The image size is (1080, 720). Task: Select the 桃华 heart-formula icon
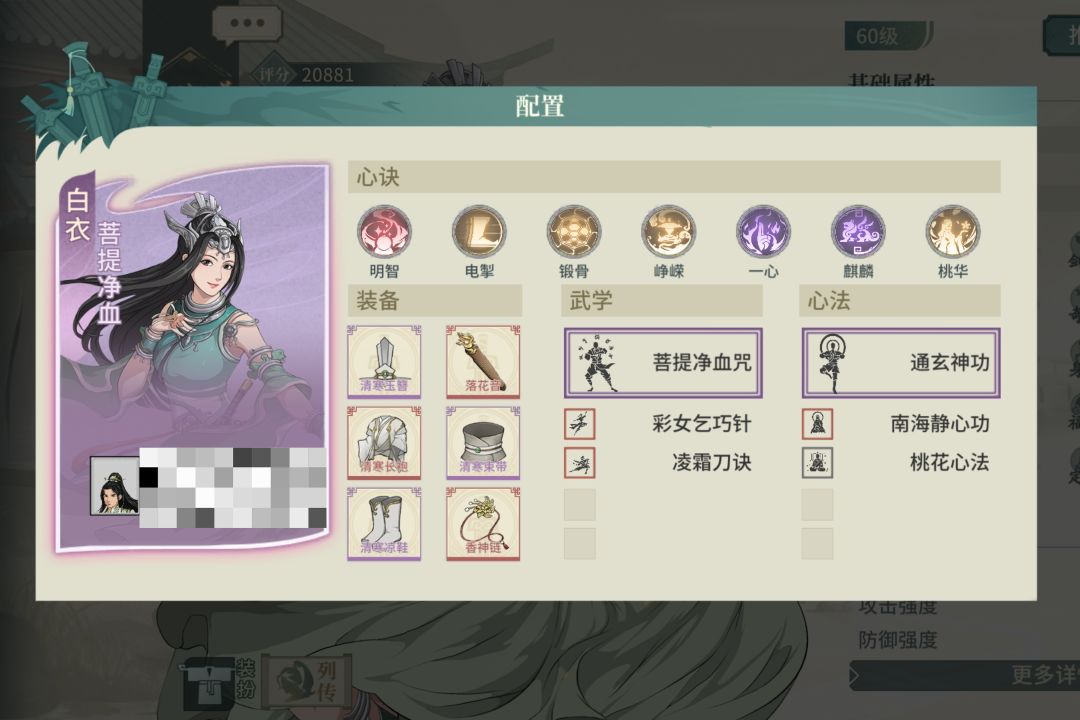pos(953,232)
